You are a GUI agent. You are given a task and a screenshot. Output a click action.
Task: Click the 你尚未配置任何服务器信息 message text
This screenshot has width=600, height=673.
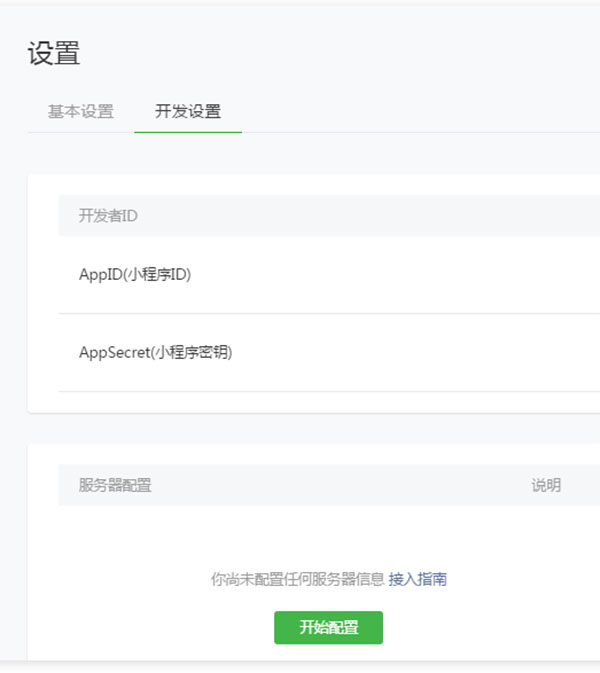point(297,579)
